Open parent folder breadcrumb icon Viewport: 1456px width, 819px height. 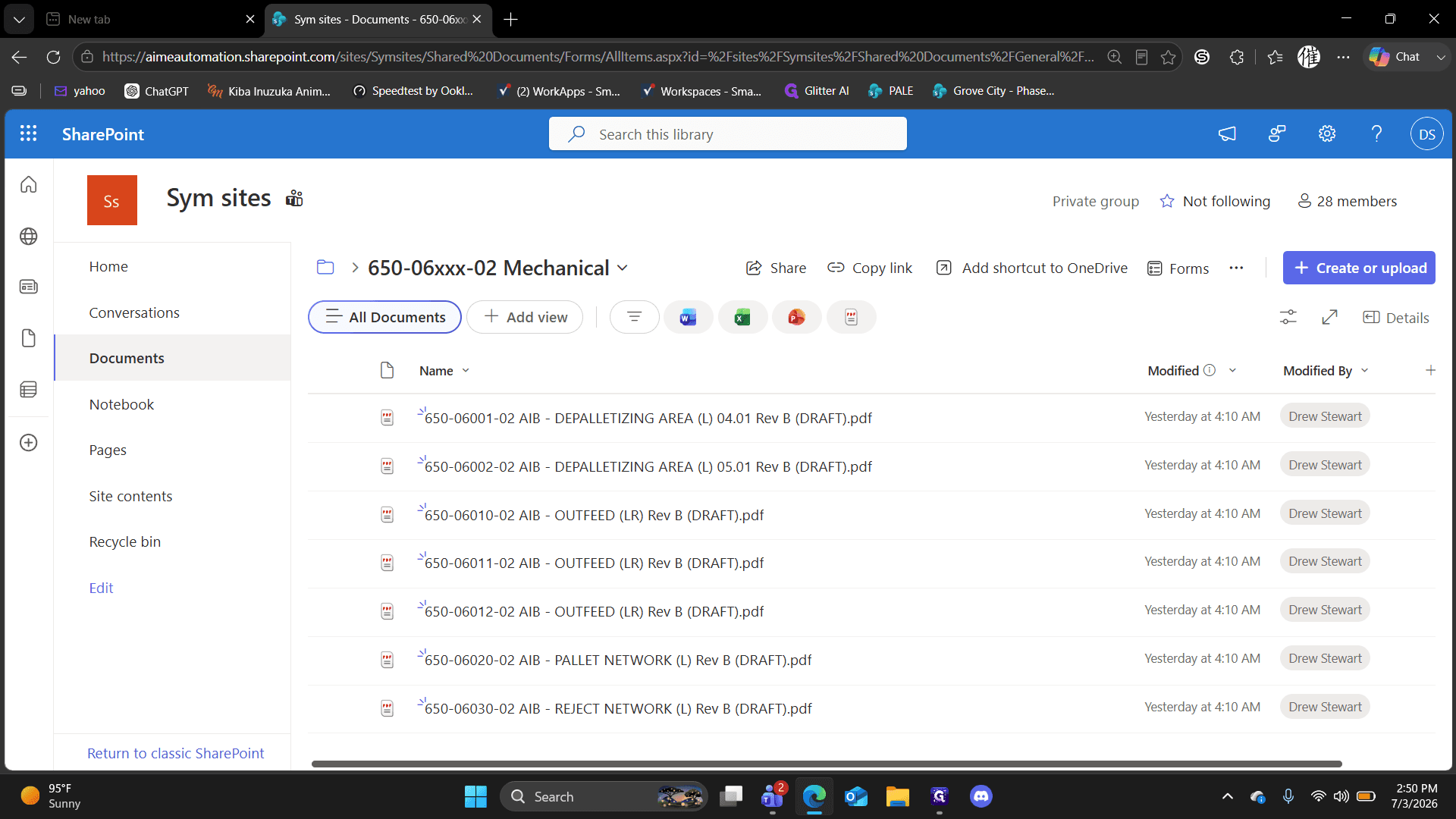coord(325,267)
